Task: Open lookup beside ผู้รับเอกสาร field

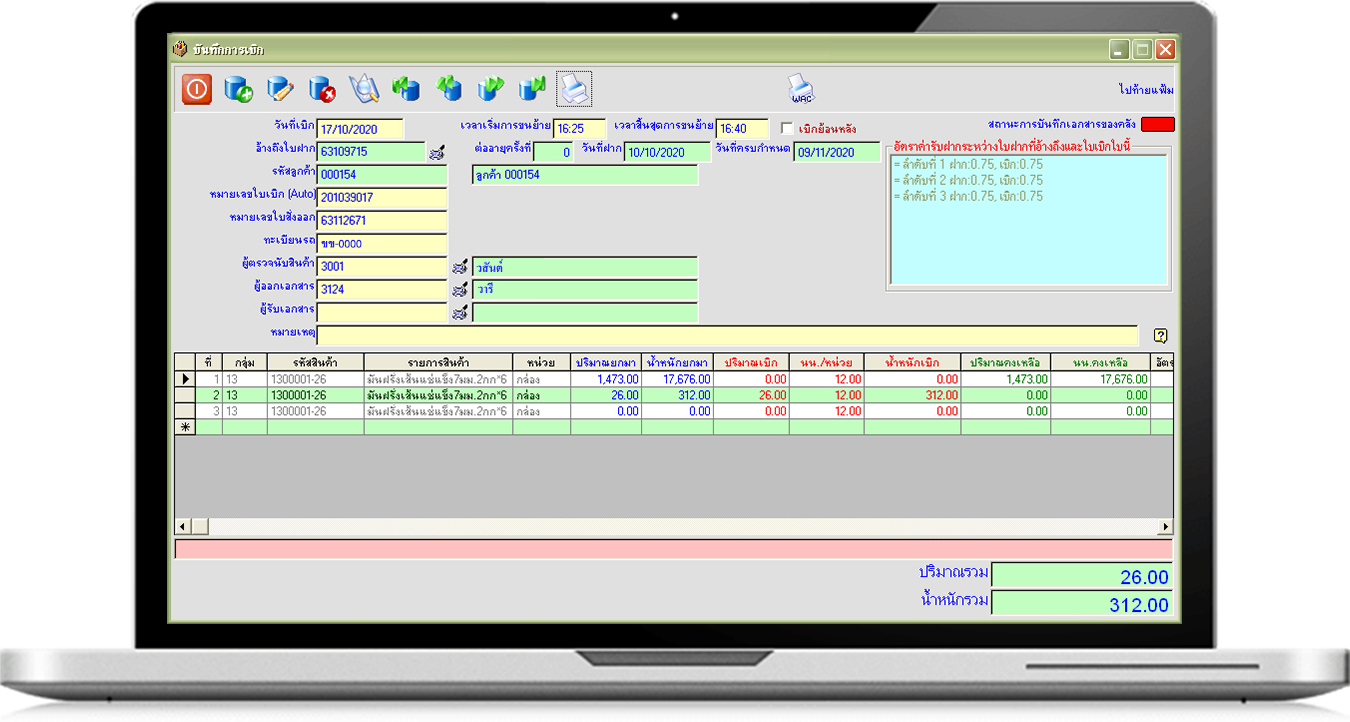Action: 460,313
